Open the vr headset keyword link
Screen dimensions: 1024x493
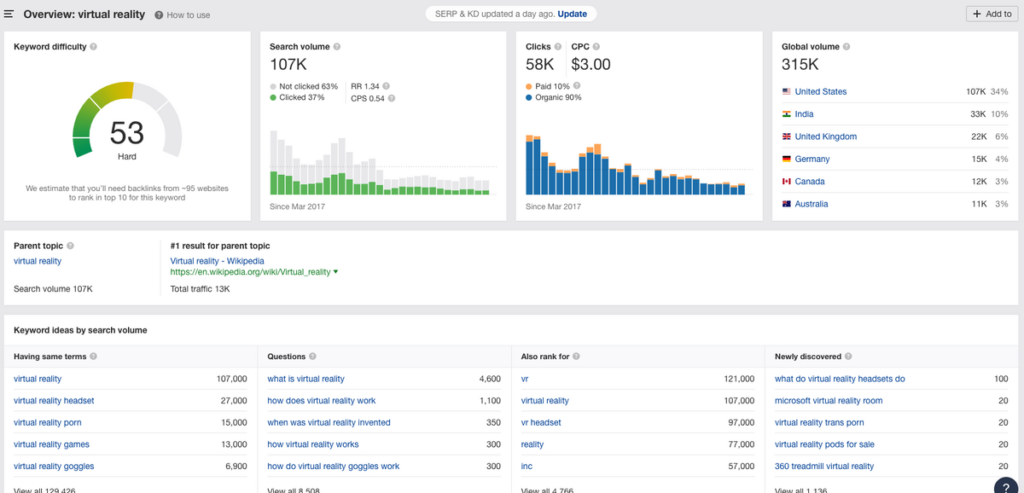tap(541, 422)
